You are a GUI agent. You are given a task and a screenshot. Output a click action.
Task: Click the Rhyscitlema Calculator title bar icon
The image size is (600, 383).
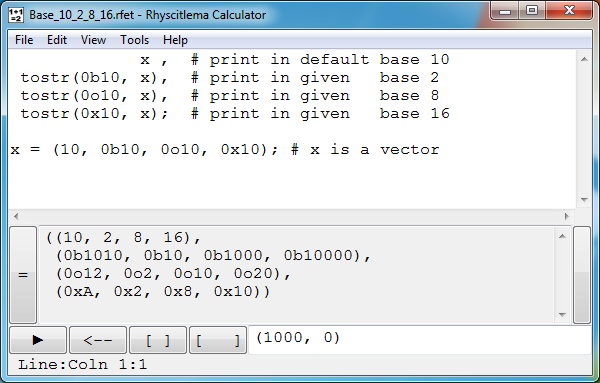16,15
